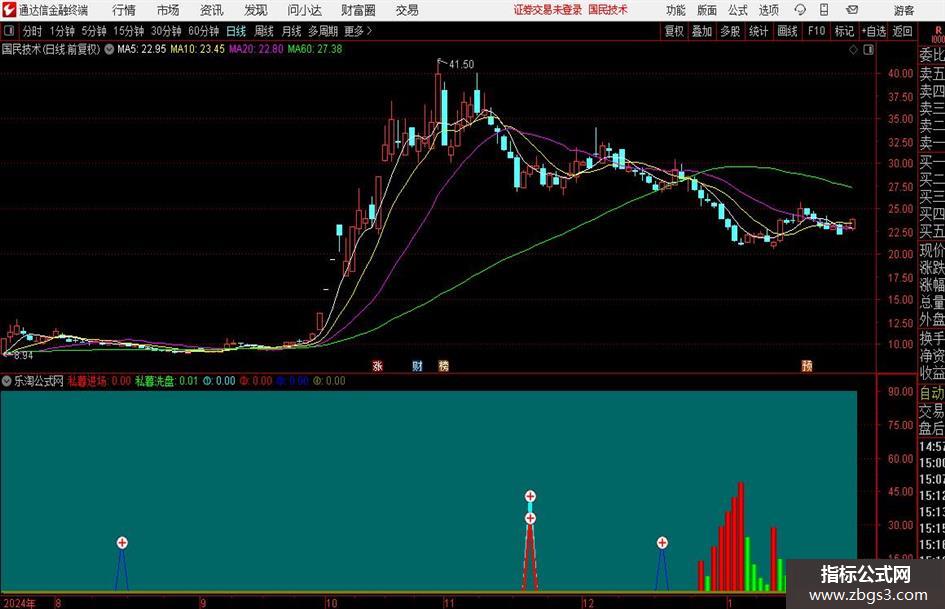The image size is (945, 609).
Task: Switch to 月线 period
Action: pos(291,31)
